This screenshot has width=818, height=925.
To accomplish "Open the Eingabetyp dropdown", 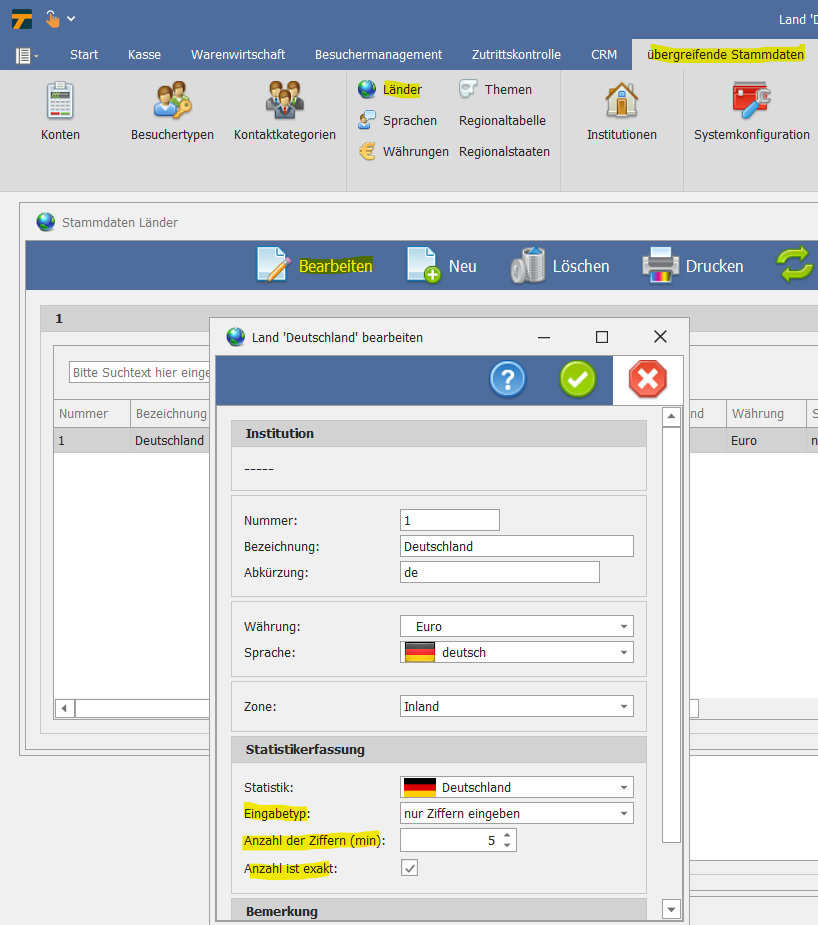I will tap(624, 813).
